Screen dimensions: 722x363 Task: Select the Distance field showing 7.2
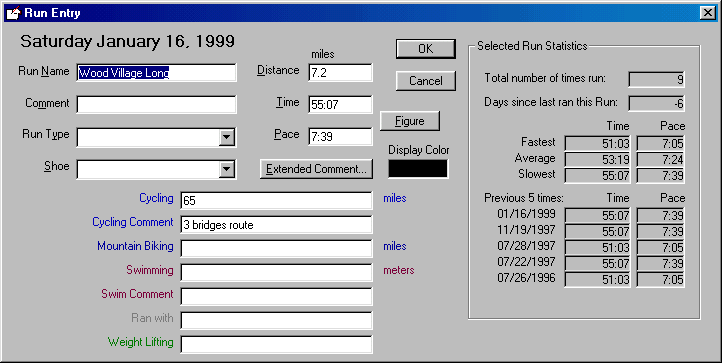(x=340, y=73)
